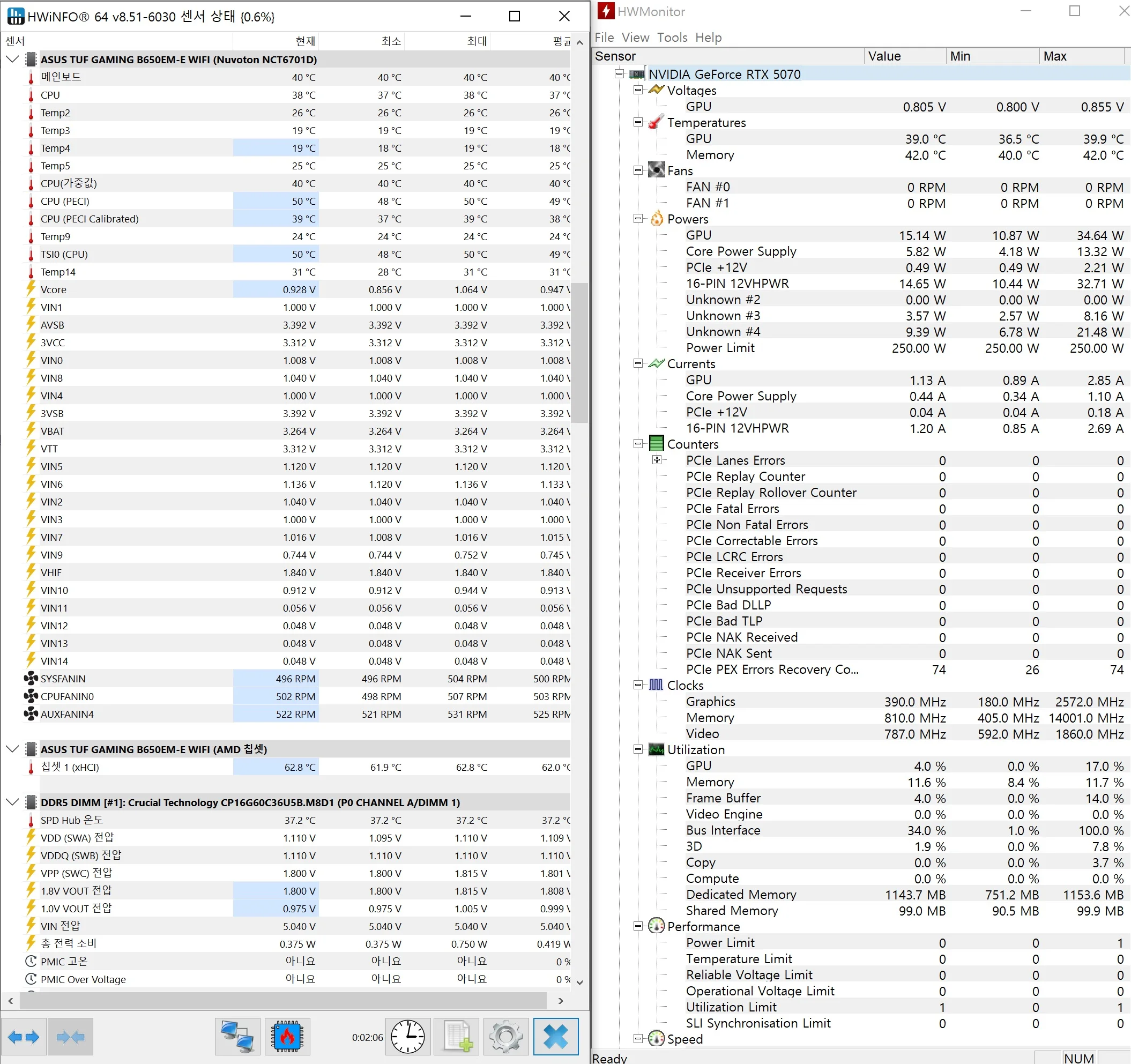The width and height of the screenshot is (1131, 1064).
Task: Click HWMonitor Speed gauge icon
Action: point(657,1038)
